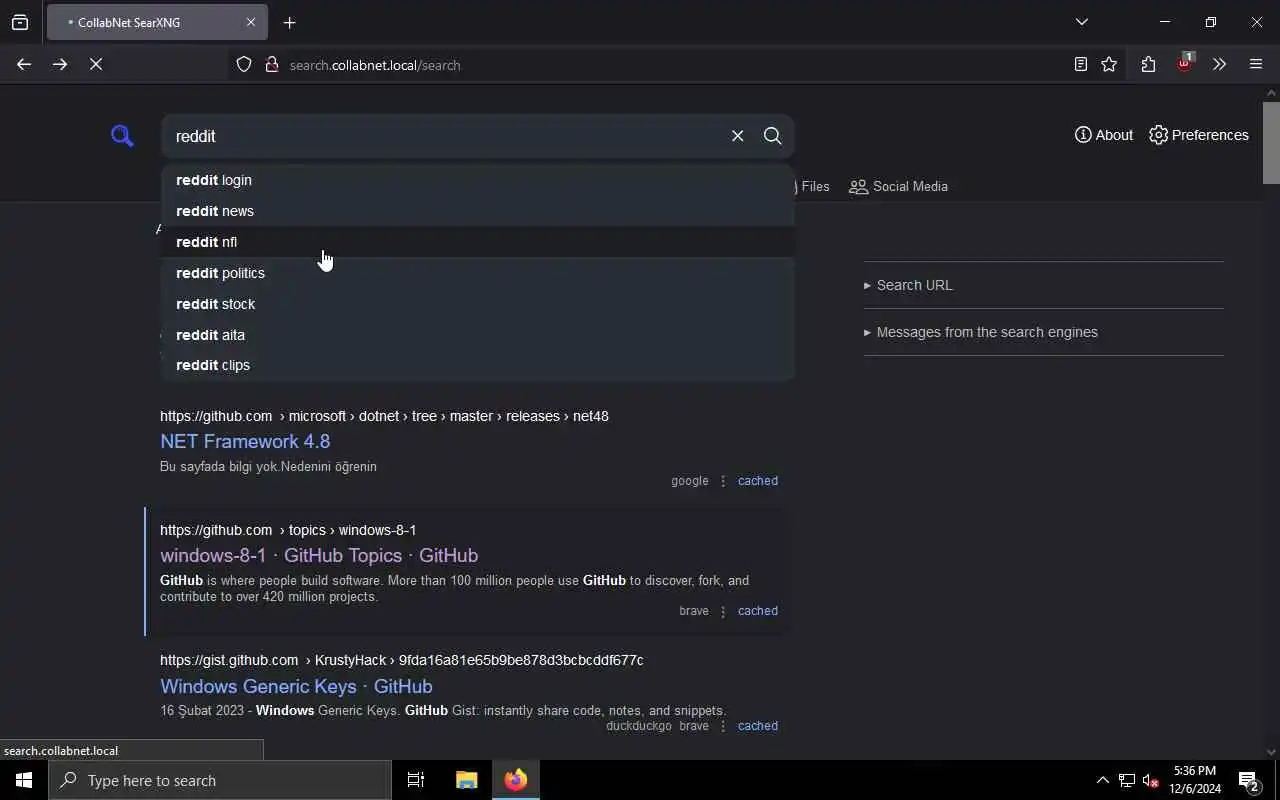This screenshot has width=1280, height=800.
Task: Open the taskbar clock and date
Action: tap(1195, 780)
